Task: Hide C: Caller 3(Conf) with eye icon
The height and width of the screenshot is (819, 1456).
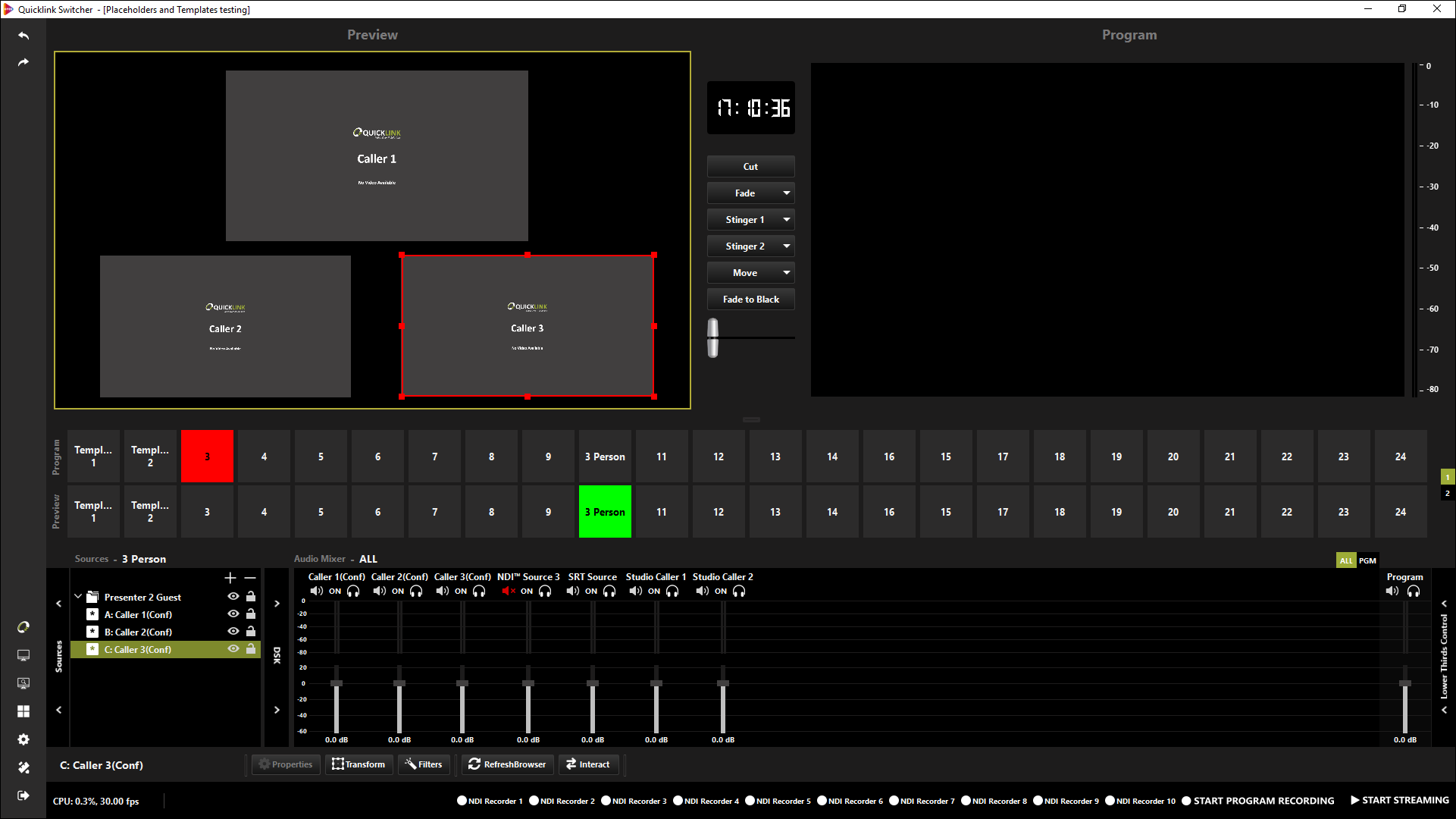Action: 233,649
